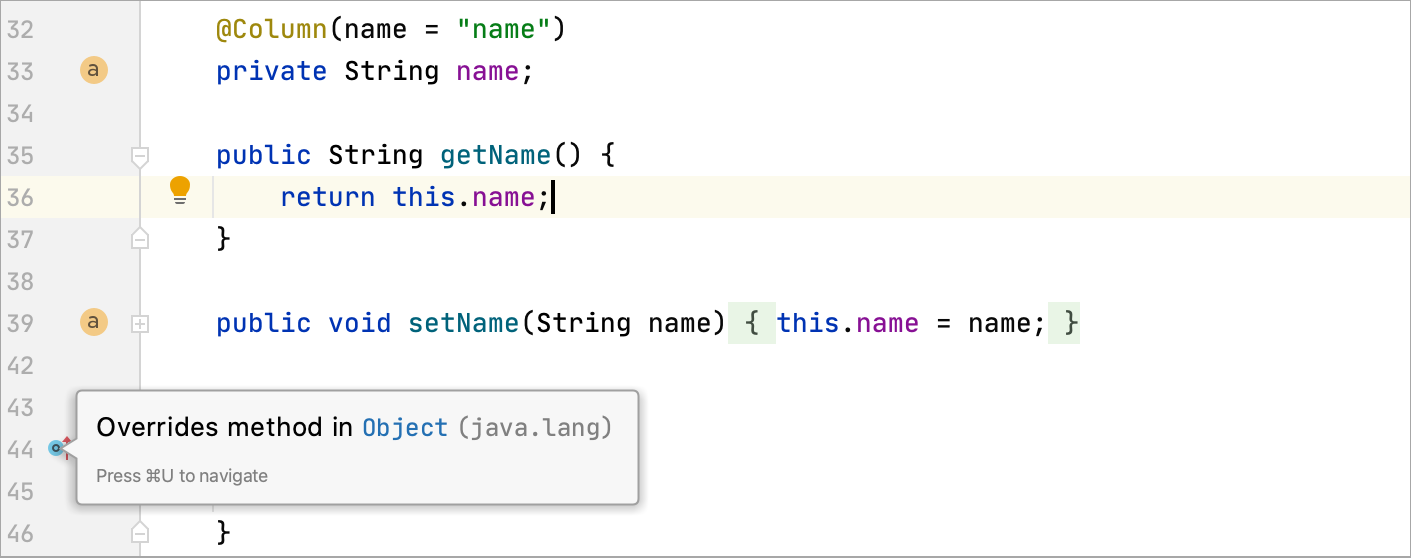Click the @Column annotation

tap(271, 29)
